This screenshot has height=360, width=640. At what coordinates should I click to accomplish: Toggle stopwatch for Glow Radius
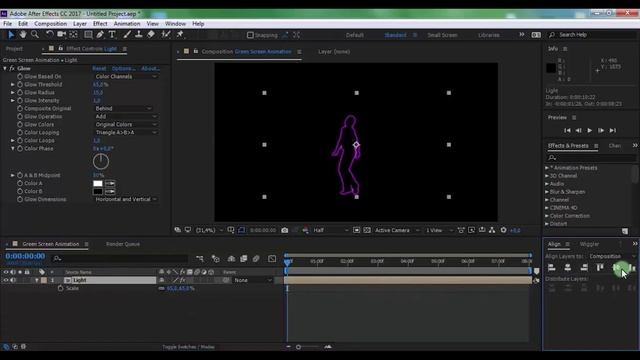(20, 93)
